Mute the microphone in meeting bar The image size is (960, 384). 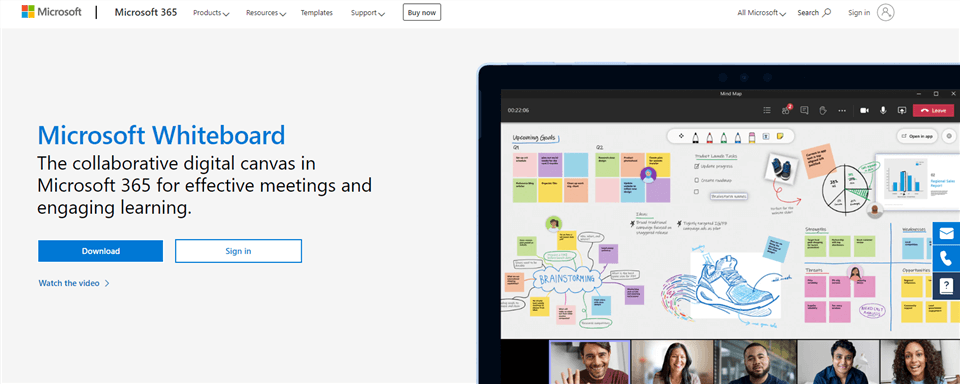click(883, 110)
